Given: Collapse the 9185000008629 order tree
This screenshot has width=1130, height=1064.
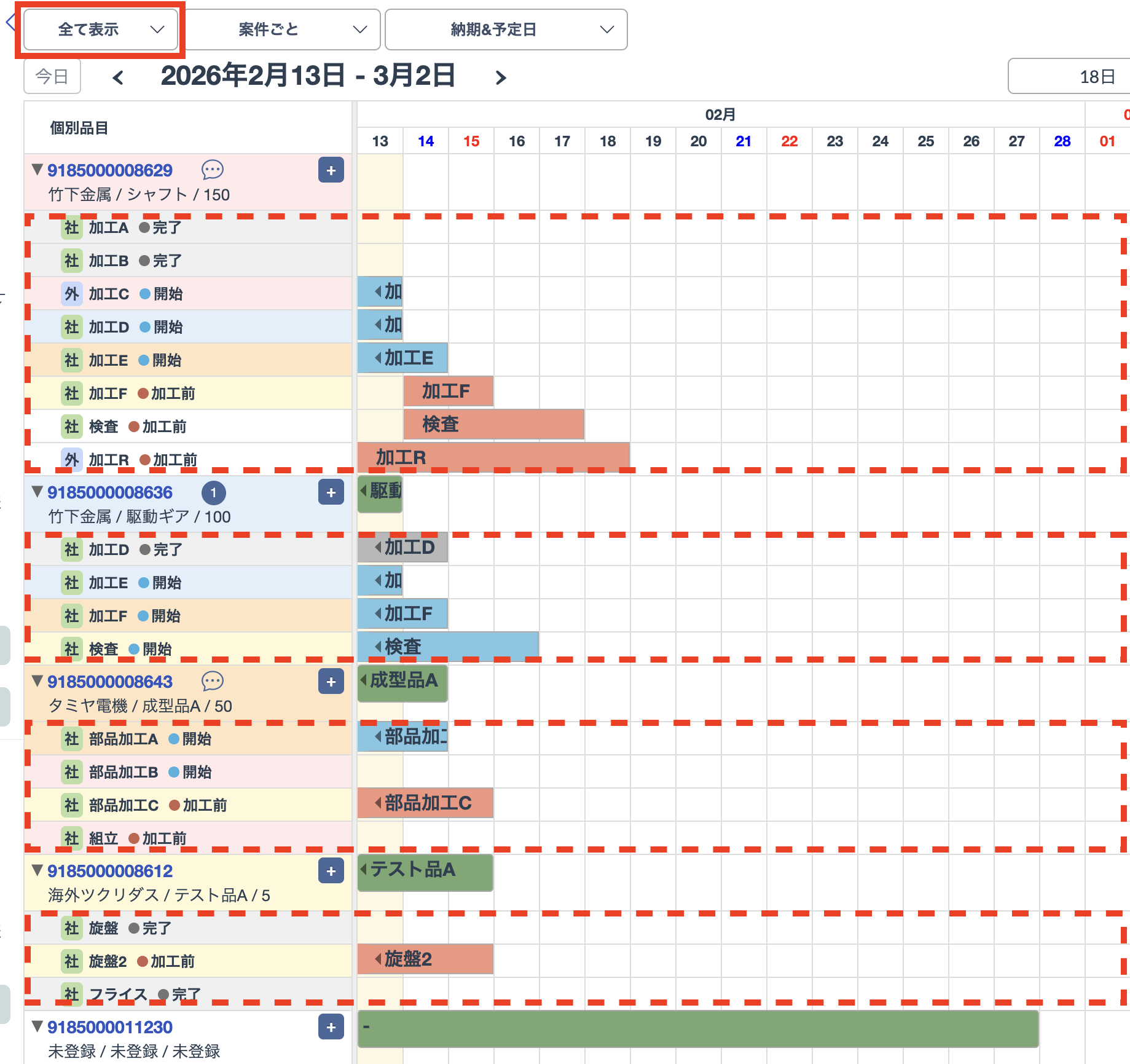Looking at the screenshot, I should pyautogui.click(x=37, y=170).
